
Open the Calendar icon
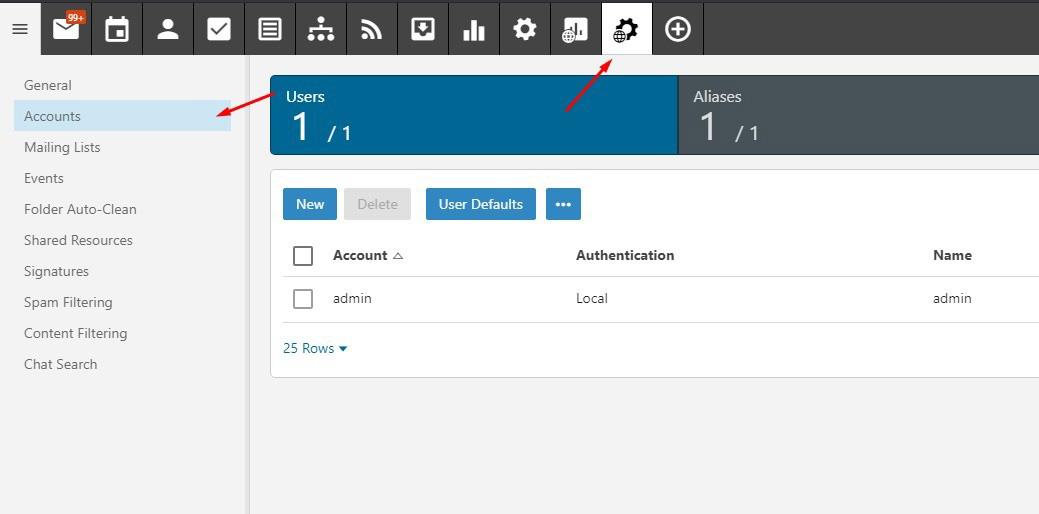click(x=117, y=29)
